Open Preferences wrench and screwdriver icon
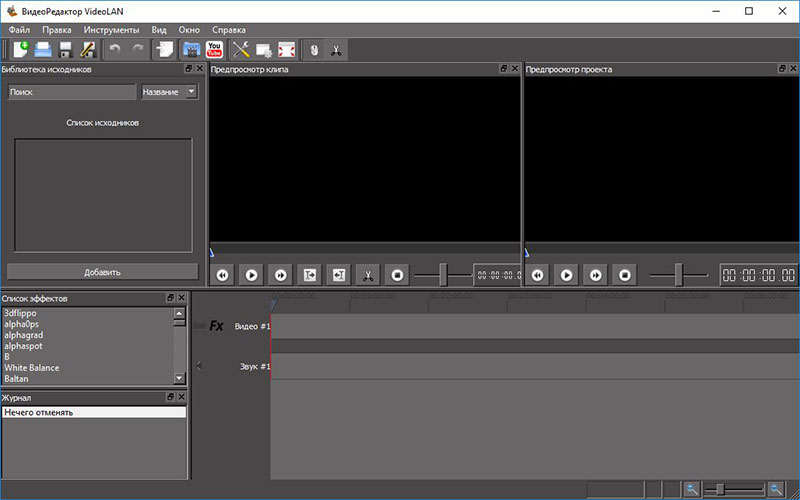Image resolution: width=800 pixels, height=500 pixels. (241, 49)
